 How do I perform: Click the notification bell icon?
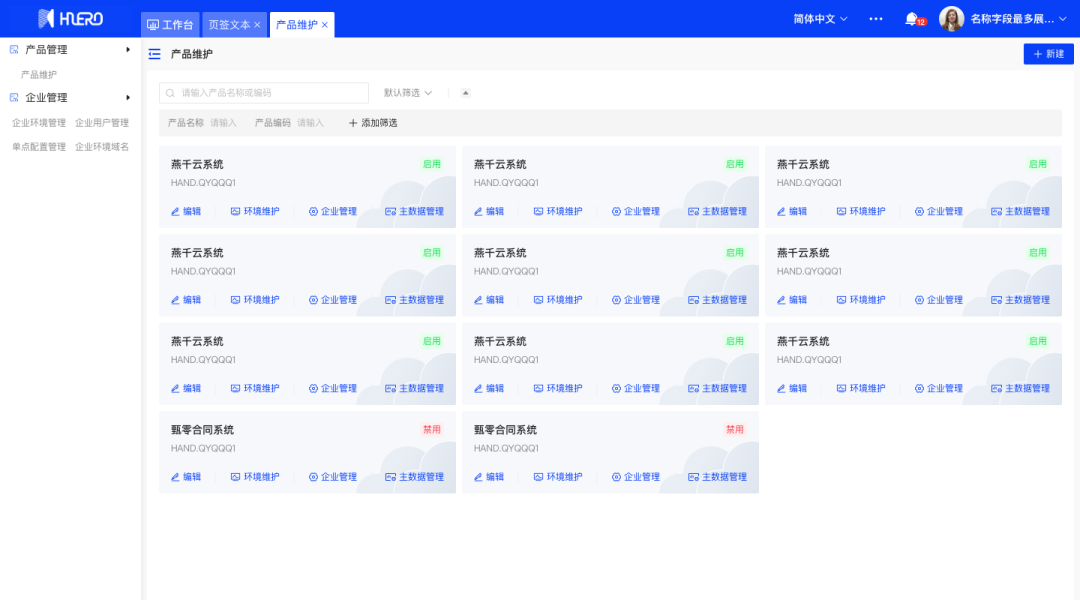[911, 19]
